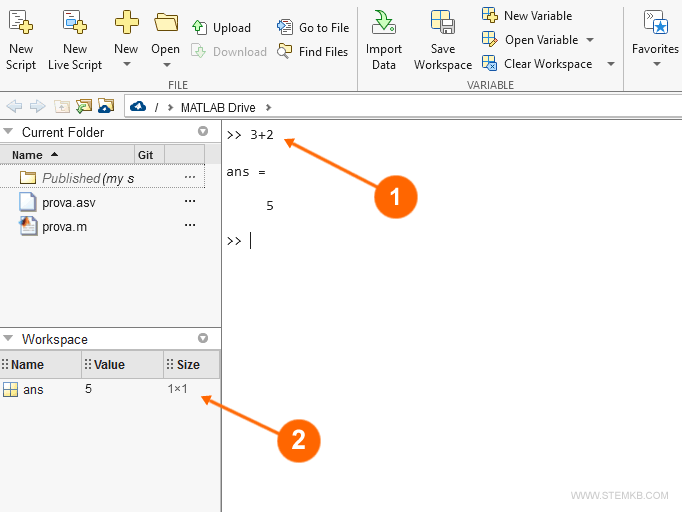
Task: Click the Clear Workspace icon
Action: tap(490, 64)
